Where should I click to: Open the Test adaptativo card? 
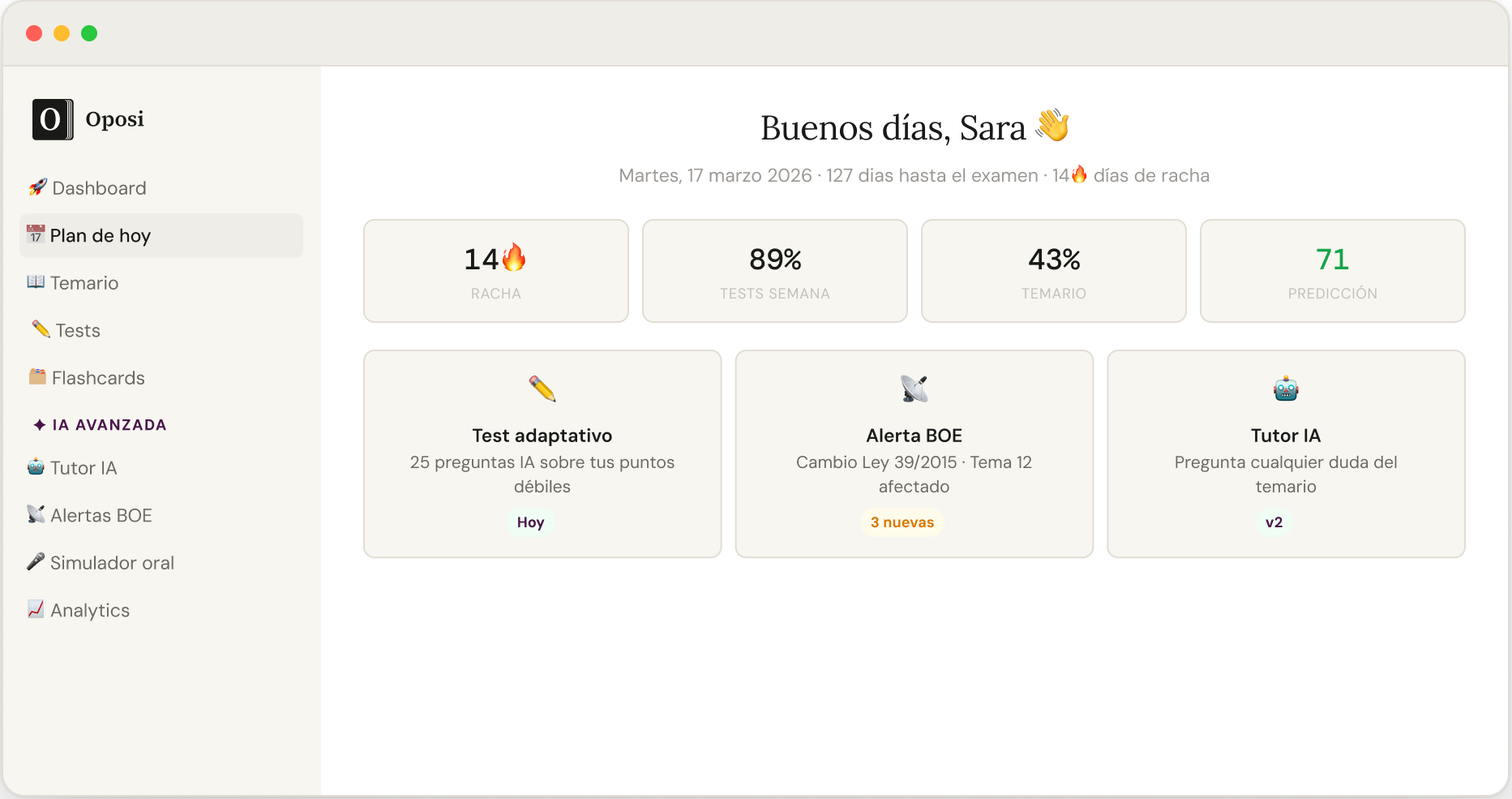tap(542, 453)
